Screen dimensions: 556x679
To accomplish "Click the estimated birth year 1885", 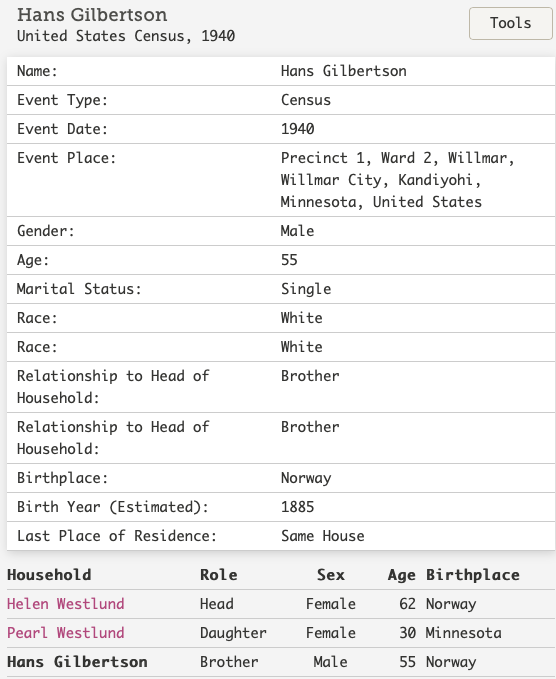I will [297, 507].
